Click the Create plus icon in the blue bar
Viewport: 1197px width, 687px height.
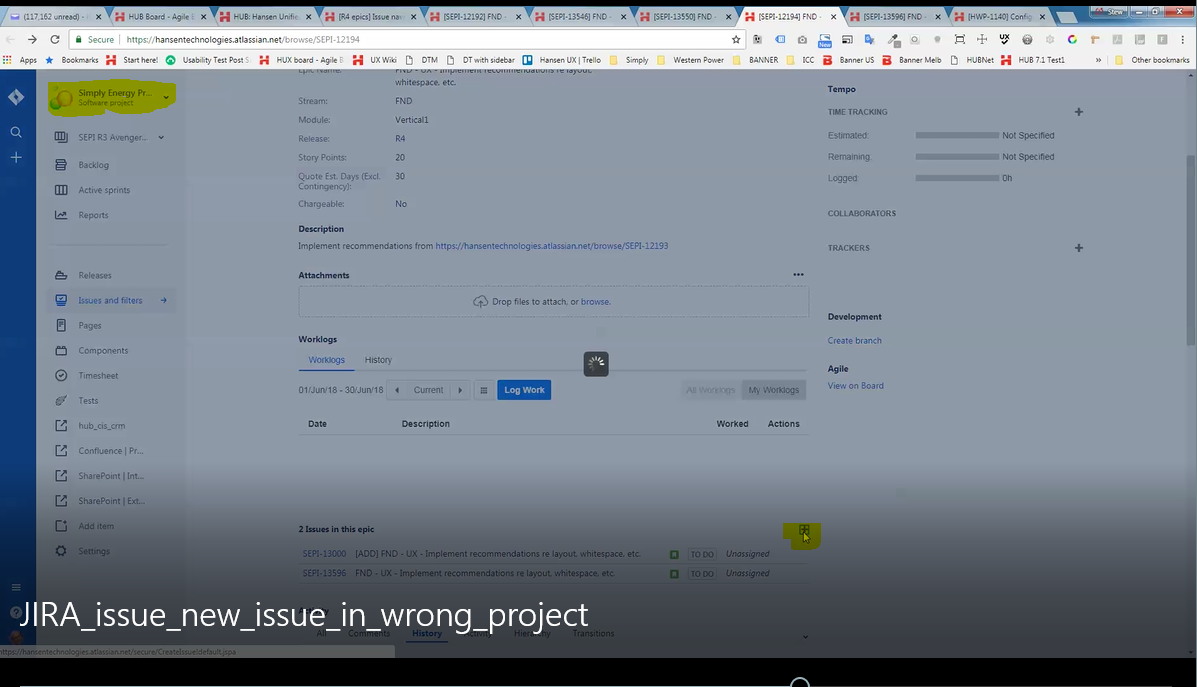pos(16,157)
